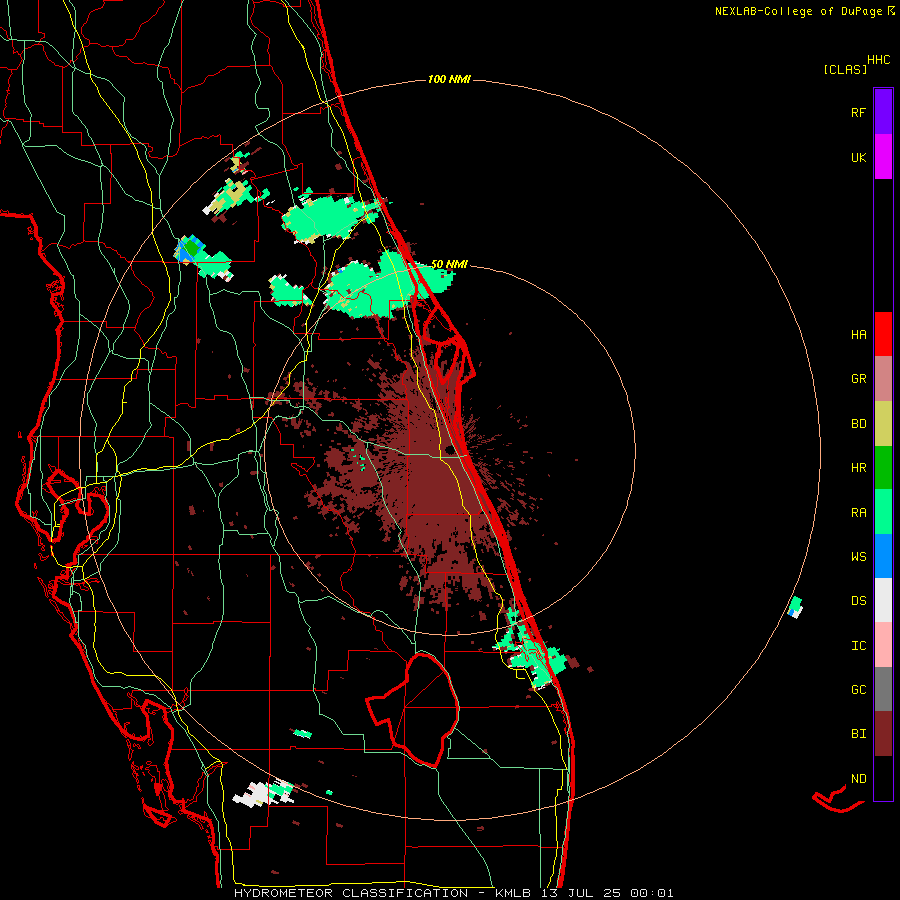This screenshot has width=900, height=900.
Task: Click the GC gray legend swatch
Action: point(883,689)
